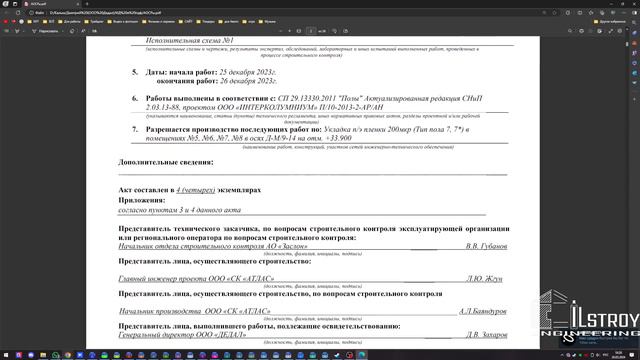Click 'согласно пунктам 3 и 4 данного акта'
This screenshot has width=640, height=360.
click(x=180, y=210)
